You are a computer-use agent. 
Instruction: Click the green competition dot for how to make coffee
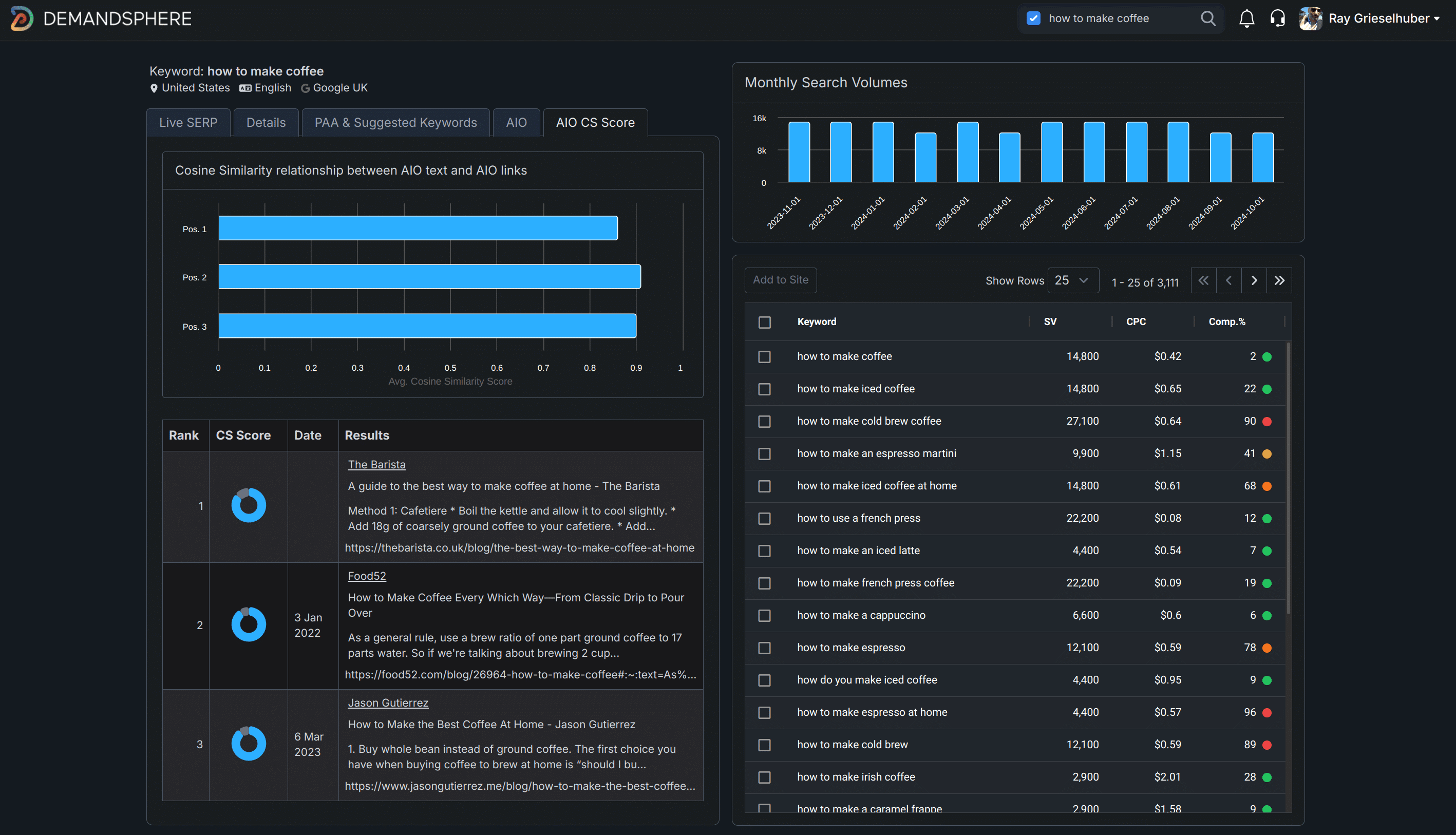[1268, 357]
